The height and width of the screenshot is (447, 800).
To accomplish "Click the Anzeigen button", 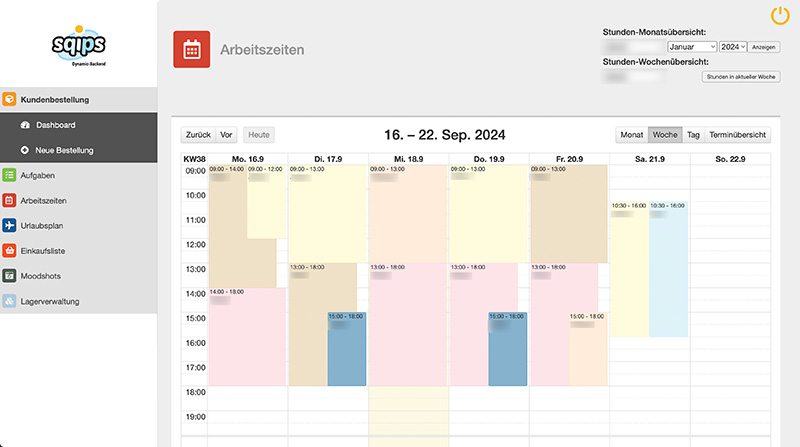I will (764, 46).
